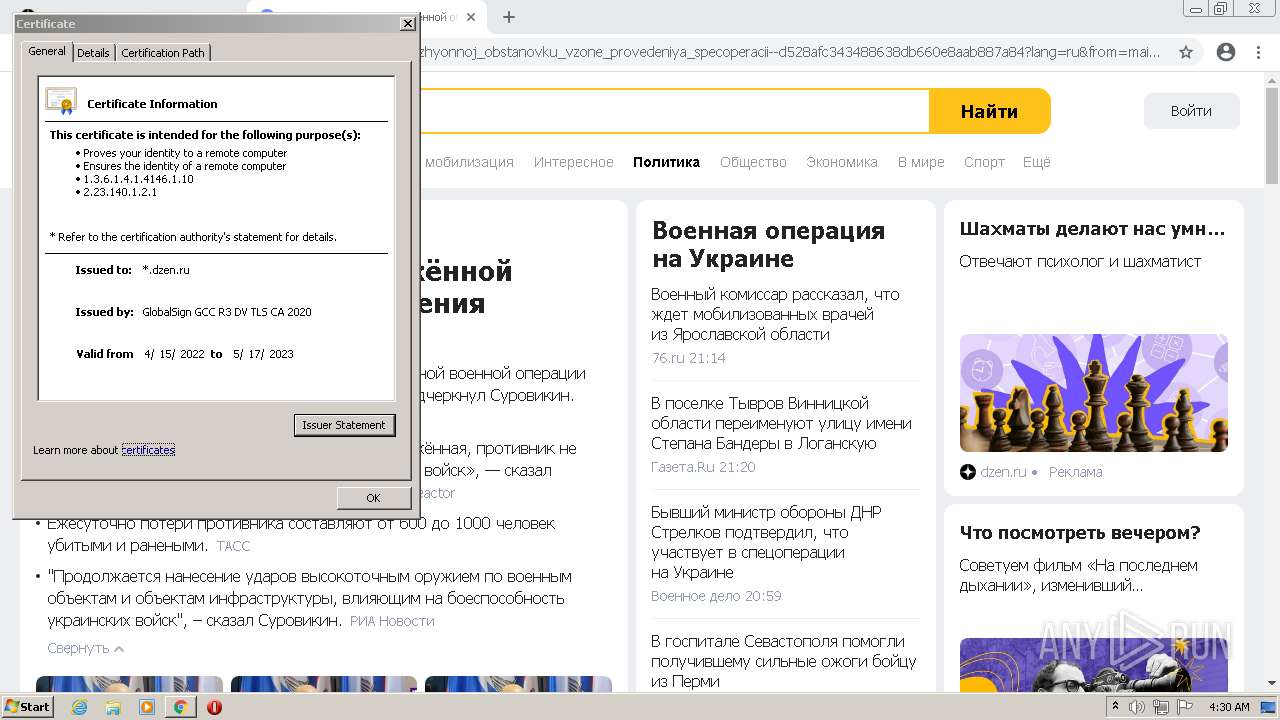Screen dimensions: 1280x720
Task: Collapse the summary with Свернуть
Action: (x=86, y=648)
